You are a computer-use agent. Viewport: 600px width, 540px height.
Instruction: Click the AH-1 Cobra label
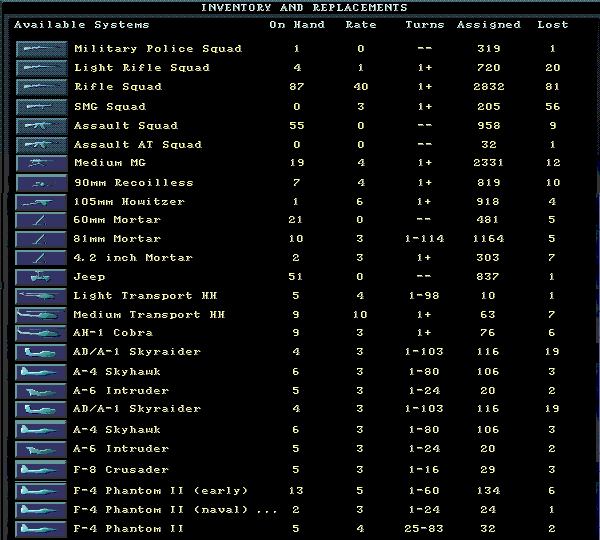pyautogui.click(x=113, y=333)
